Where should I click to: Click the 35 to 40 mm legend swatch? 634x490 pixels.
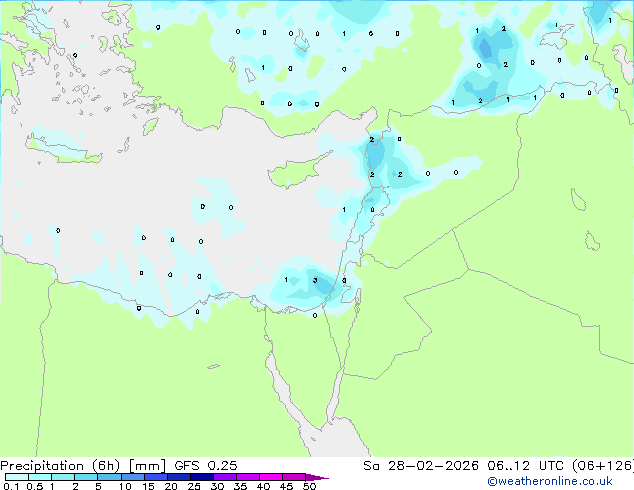247,477
